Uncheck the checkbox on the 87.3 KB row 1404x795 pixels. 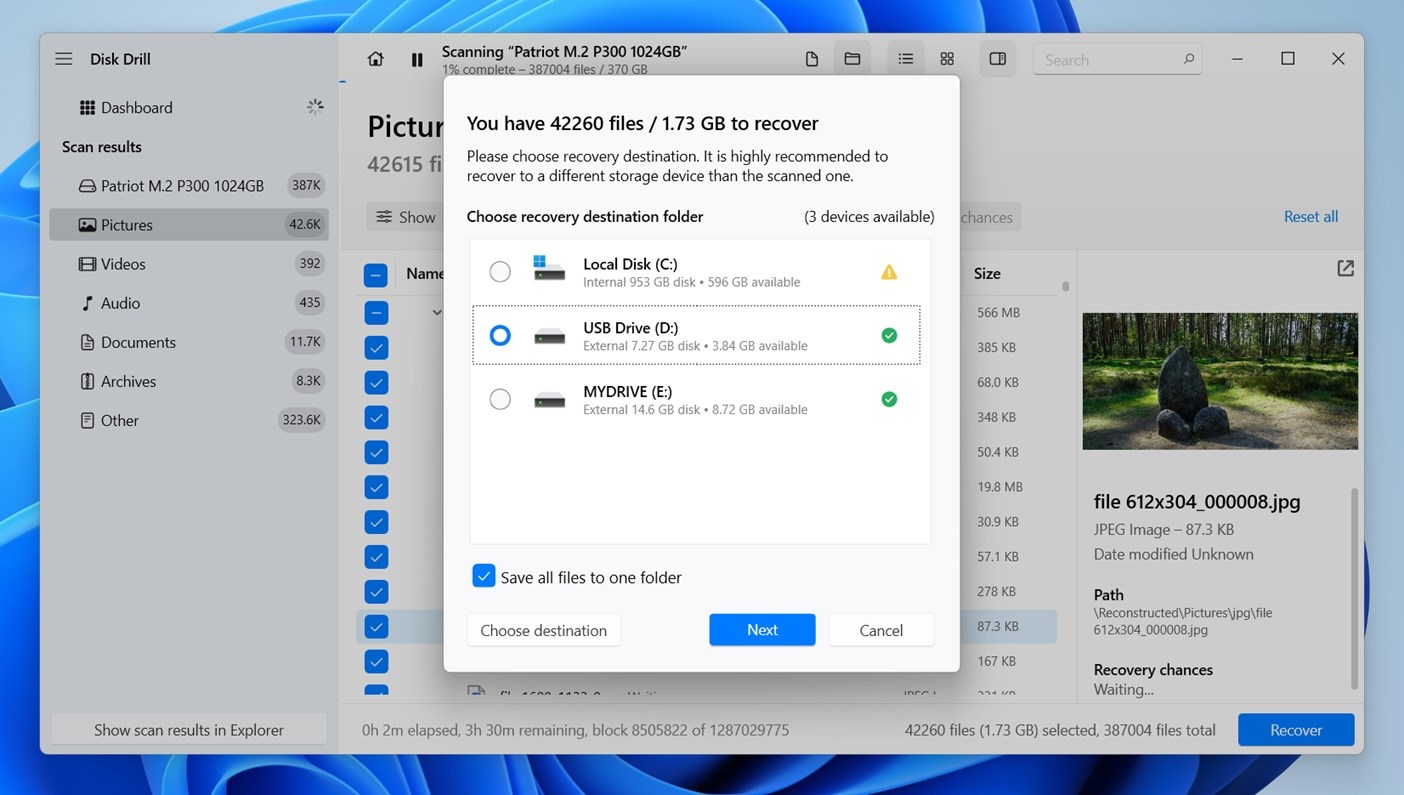[x=376, y=626]
